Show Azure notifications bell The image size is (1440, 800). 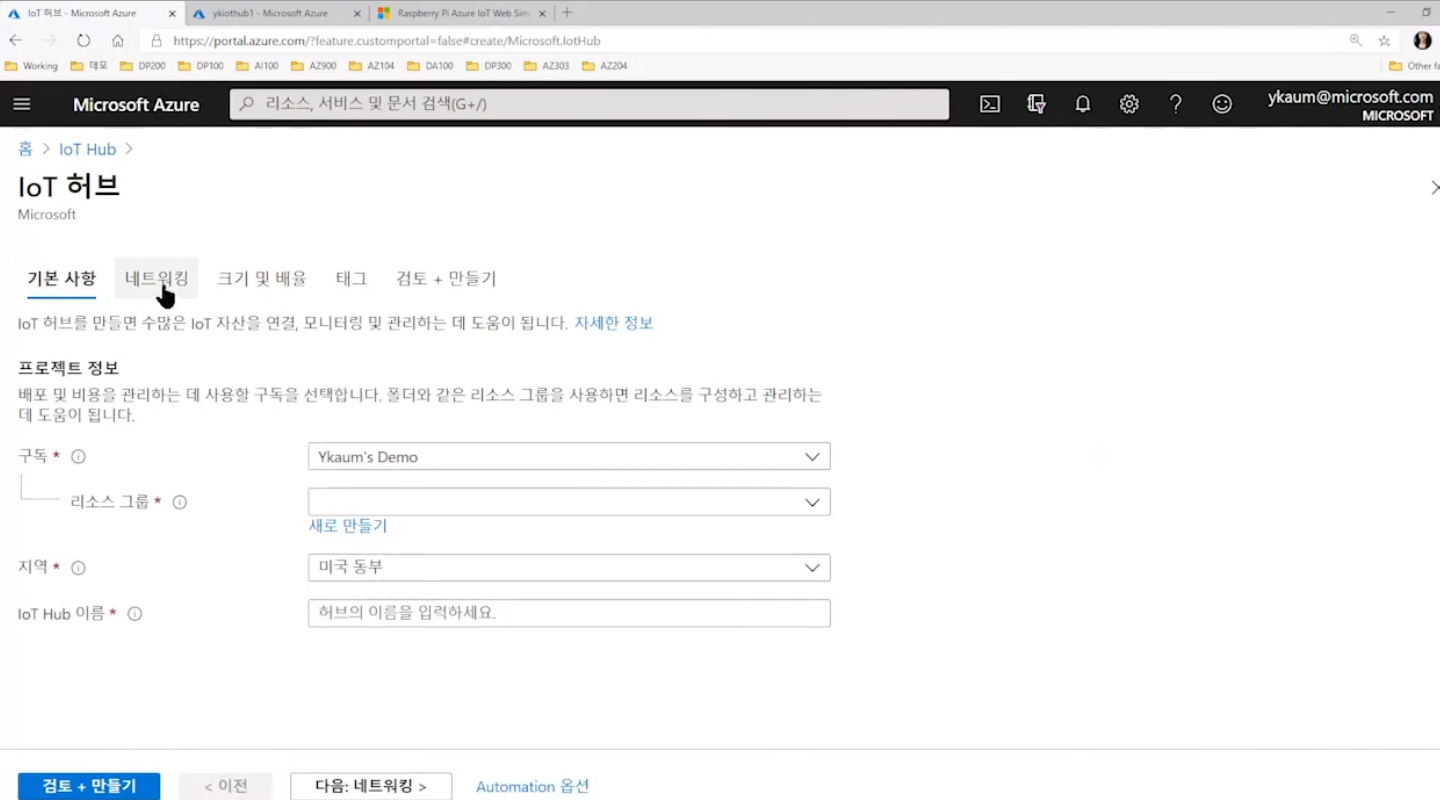click(1083, 104)
